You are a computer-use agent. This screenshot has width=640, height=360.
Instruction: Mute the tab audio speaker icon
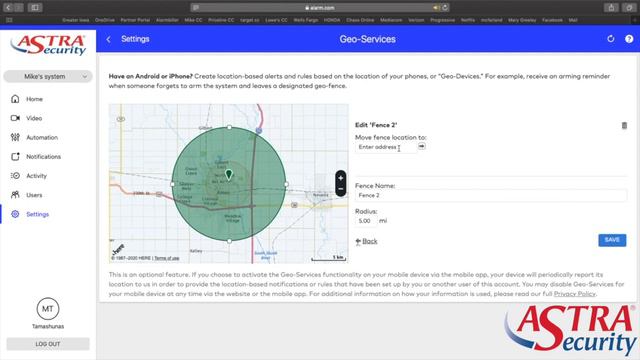click(436, 7)
